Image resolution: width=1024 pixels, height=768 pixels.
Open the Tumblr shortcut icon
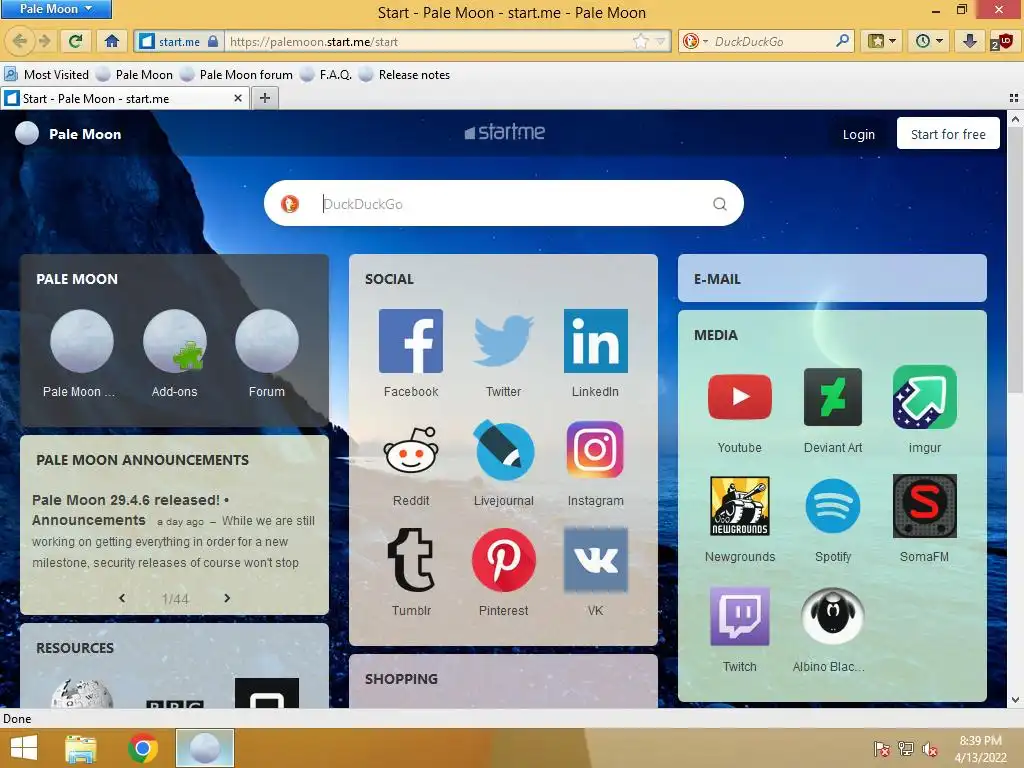410,560
